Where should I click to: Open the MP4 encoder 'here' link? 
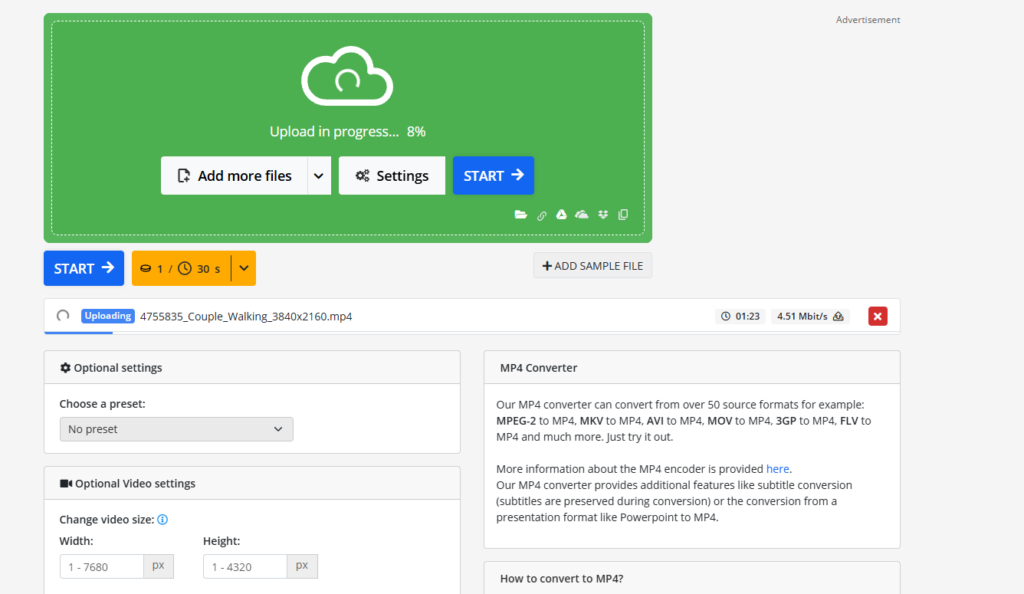tap(777, 469)
